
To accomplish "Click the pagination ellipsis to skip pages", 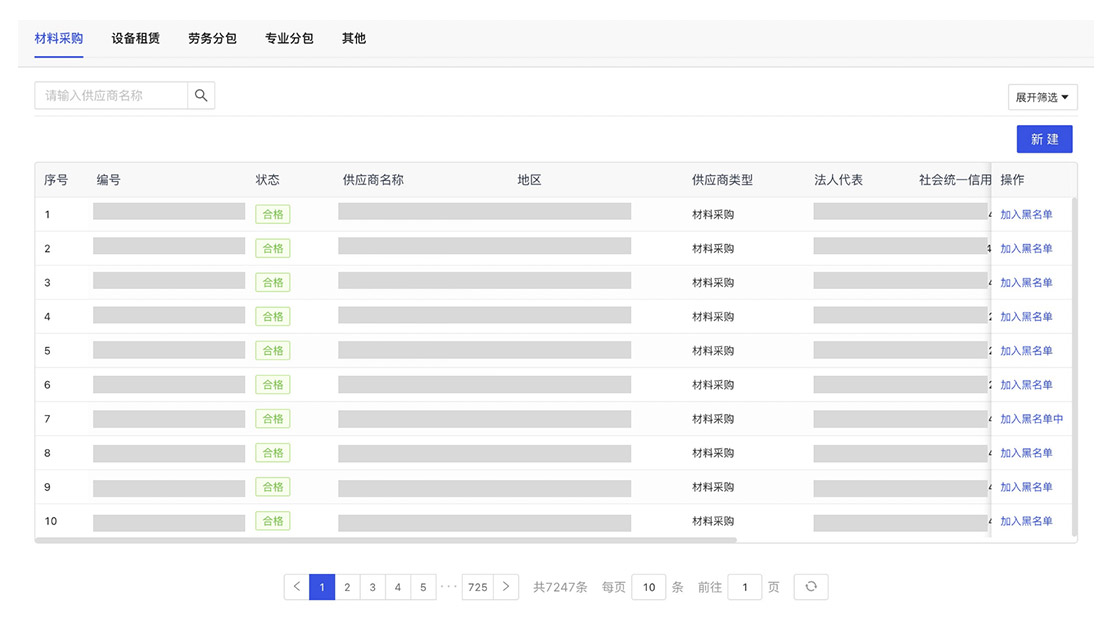I will (449, 587).
